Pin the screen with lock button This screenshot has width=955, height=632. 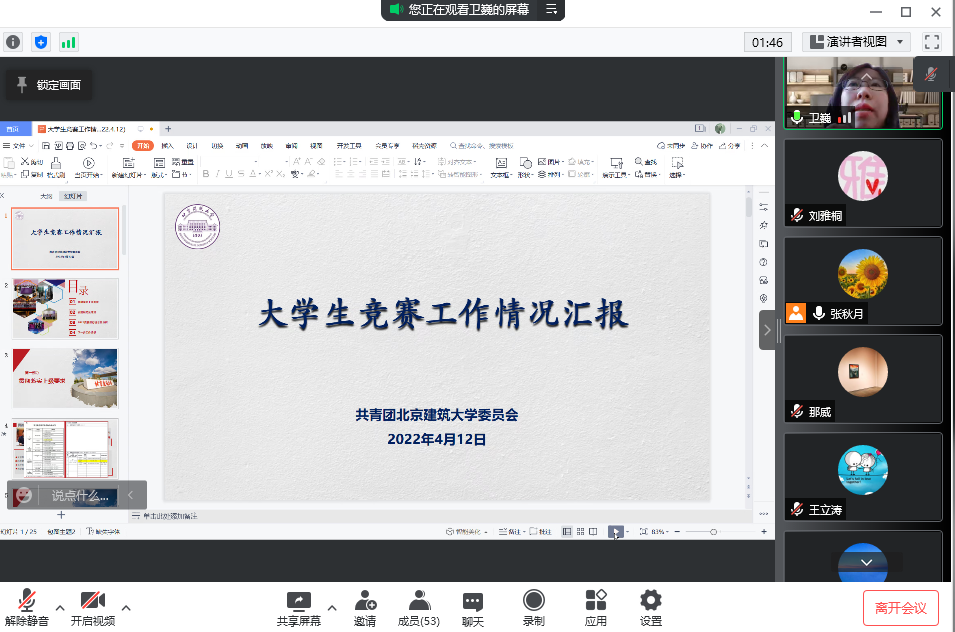tap(49, 86)
